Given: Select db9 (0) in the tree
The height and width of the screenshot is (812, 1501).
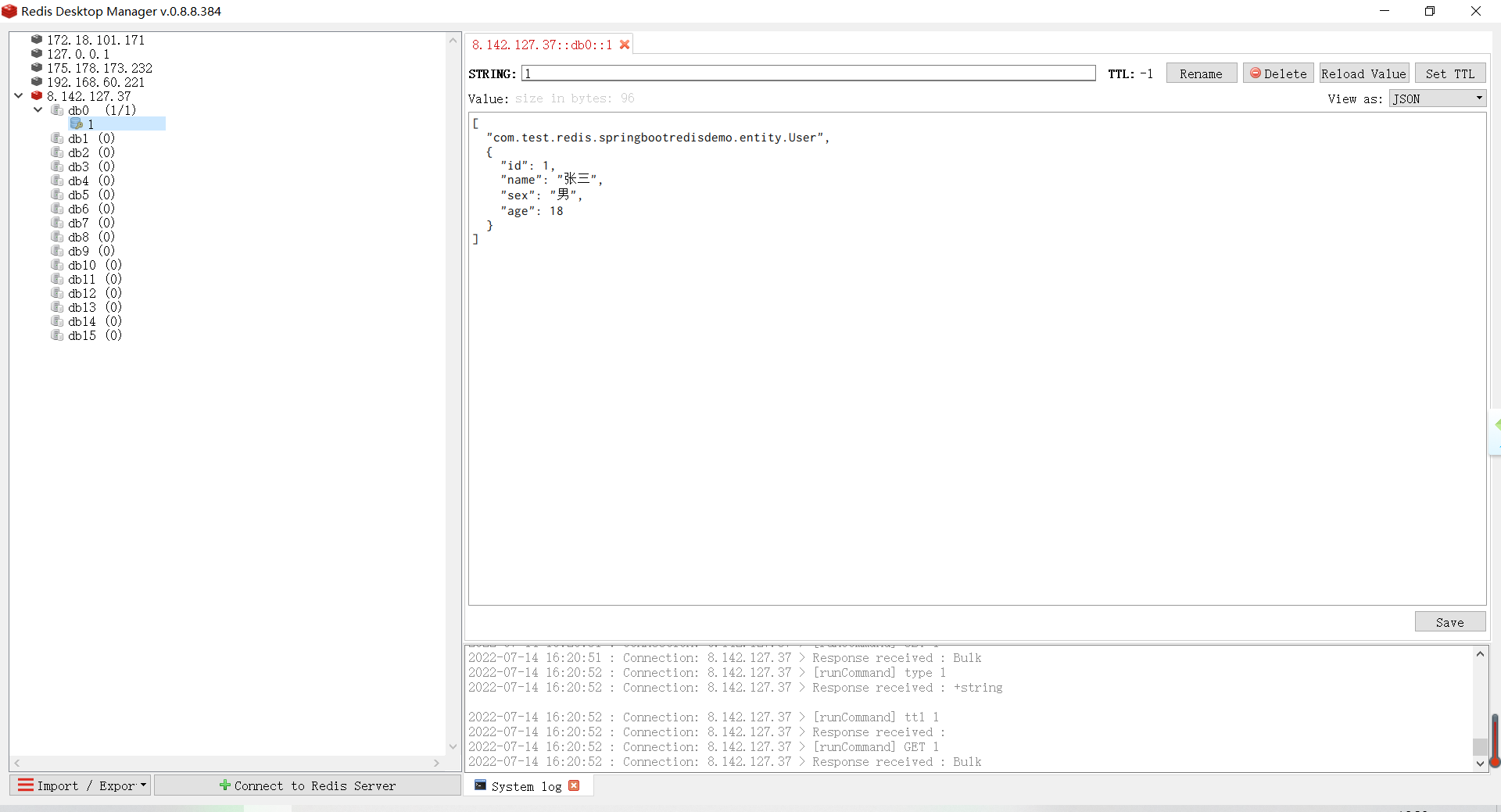Looking at the screenshot, I should click(91, 251).
